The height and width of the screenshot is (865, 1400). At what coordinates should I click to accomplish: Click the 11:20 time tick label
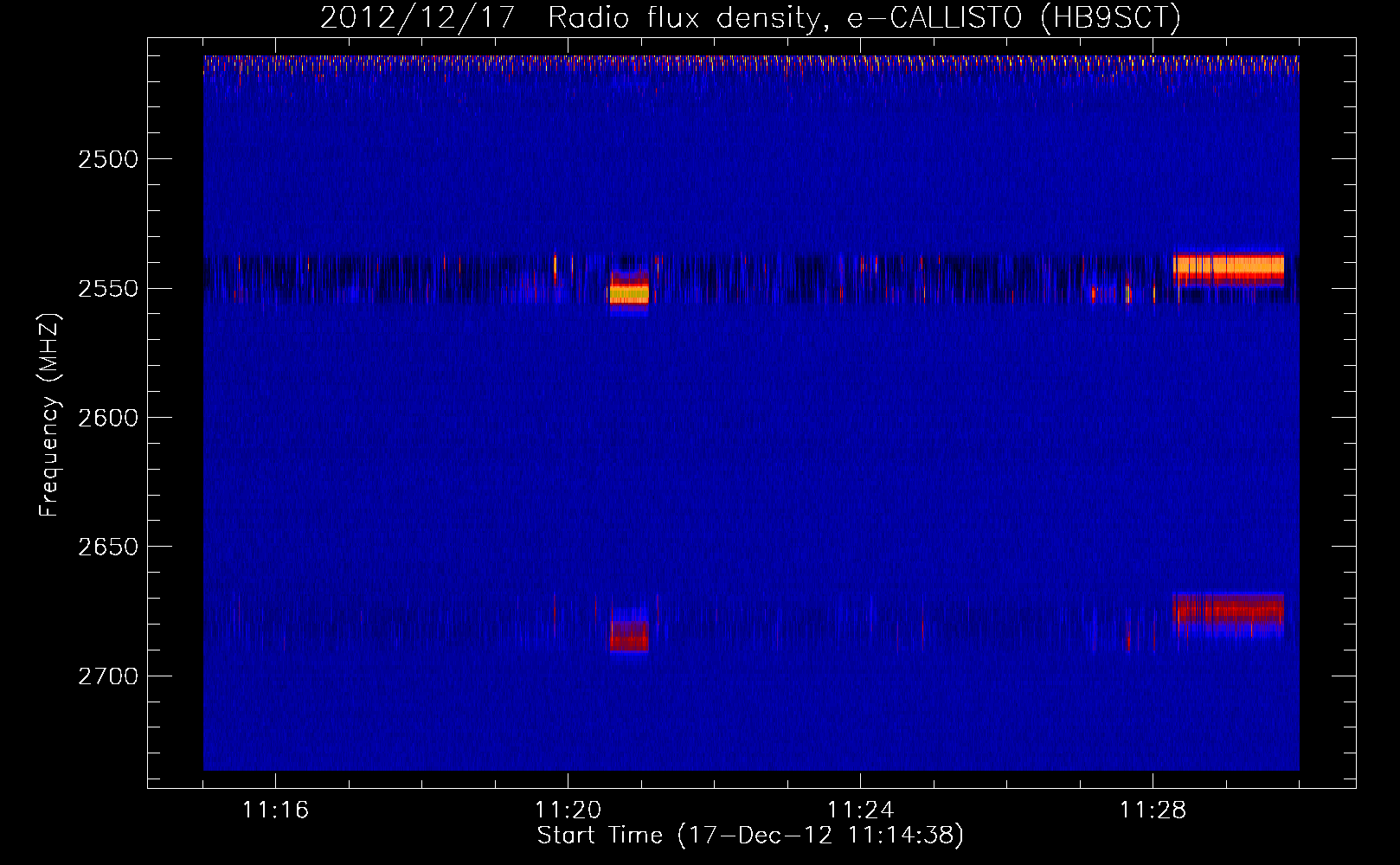click(568, 810)
